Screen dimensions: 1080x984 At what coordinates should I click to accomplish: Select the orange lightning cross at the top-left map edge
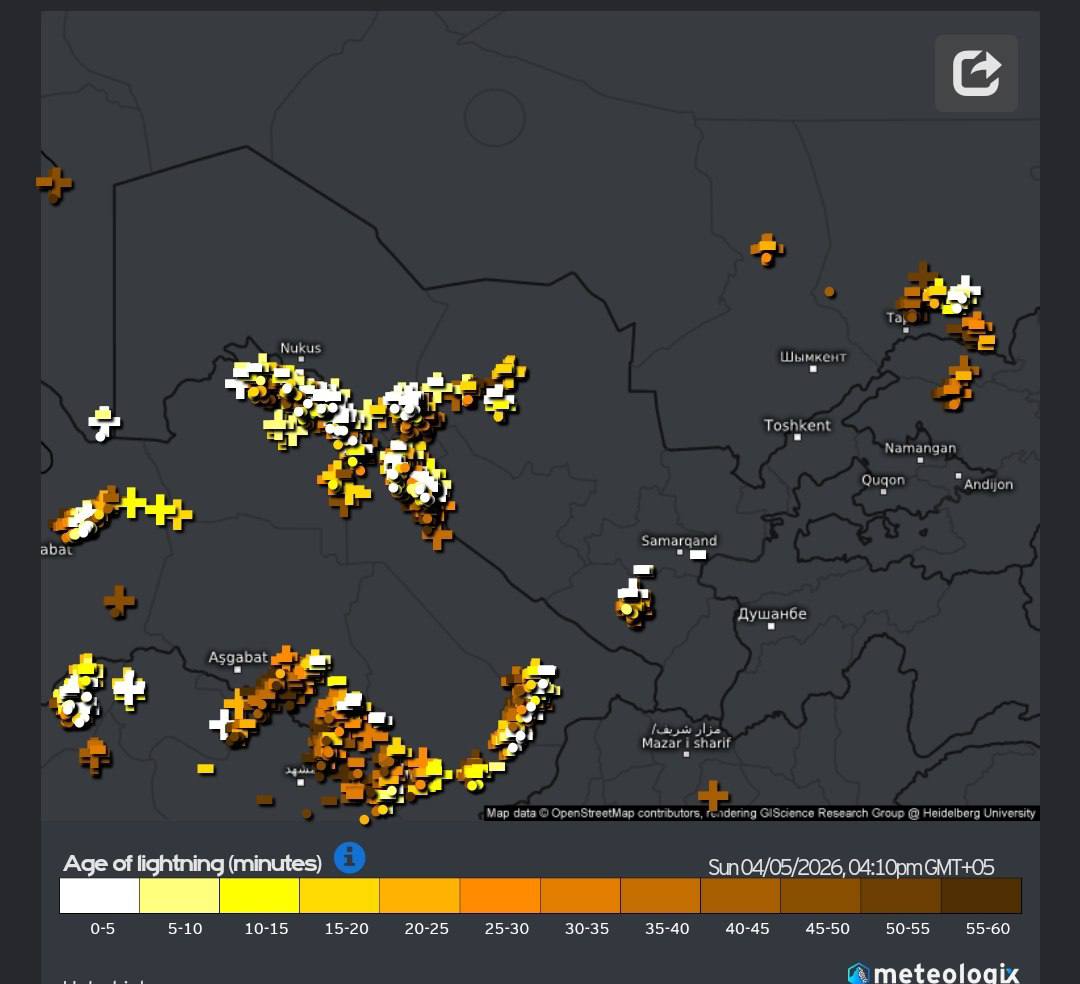pyautogui.click(x=54, y=182)
